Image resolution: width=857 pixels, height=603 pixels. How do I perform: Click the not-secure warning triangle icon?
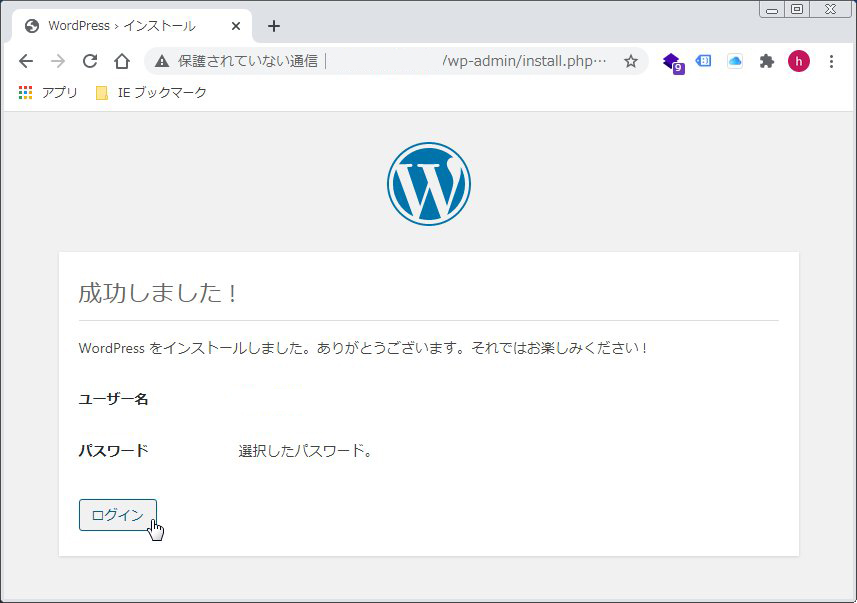click(x=162, y=61)
